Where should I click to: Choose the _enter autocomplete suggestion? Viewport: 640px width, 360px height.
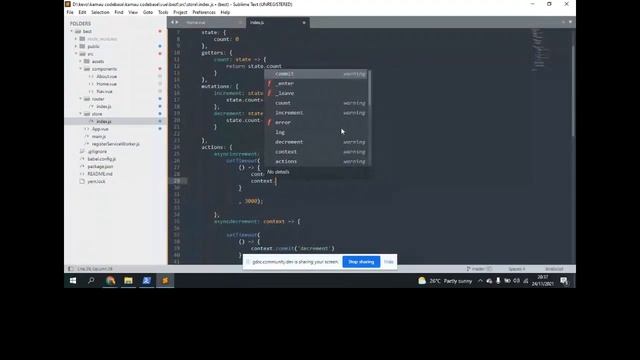click(317, 83)
